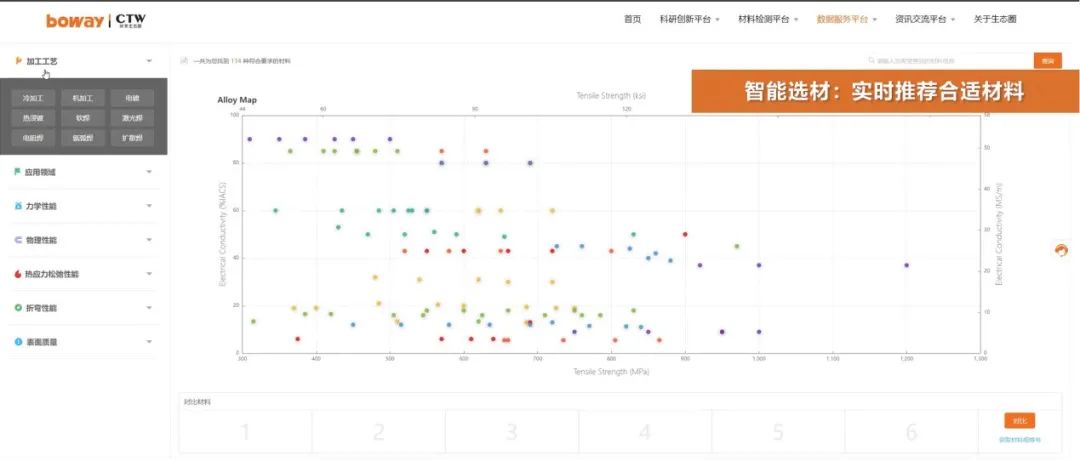Screen dimensions: 1080x461
Task: Click the 'Alloy Map' chart title
Action: coord(237,100)
